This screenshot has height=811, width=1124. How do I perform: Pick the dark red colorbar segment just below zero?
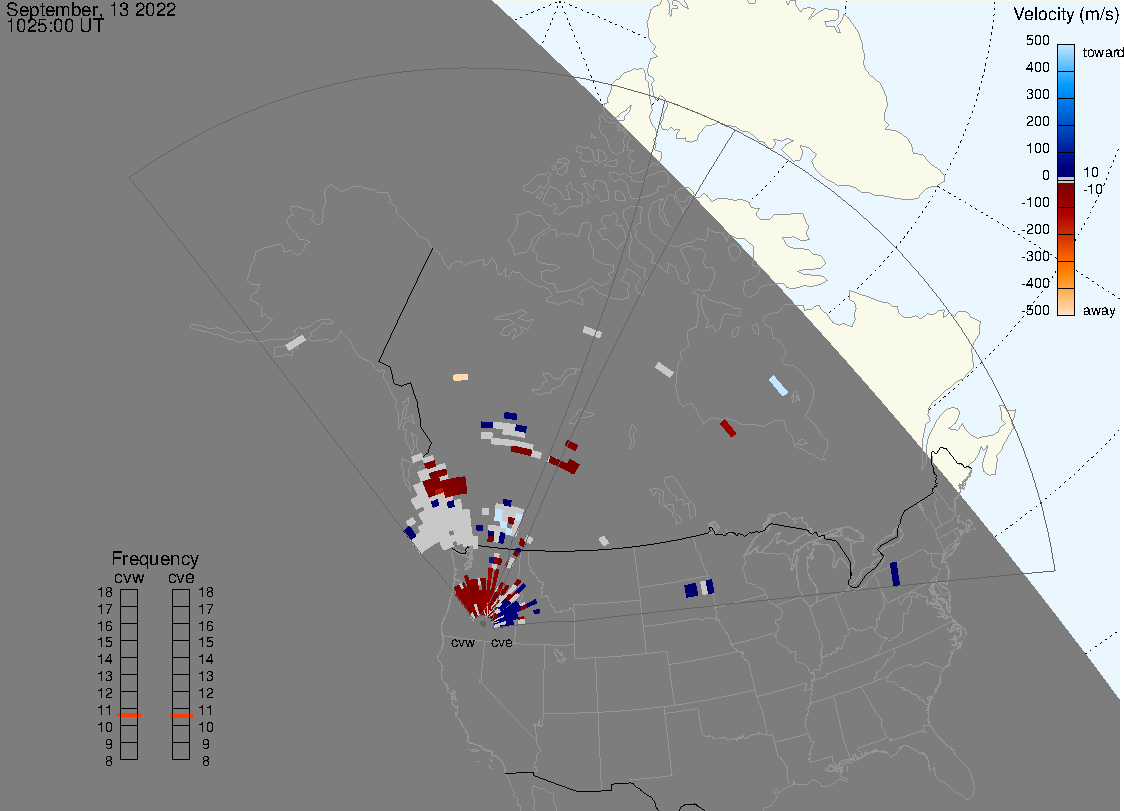[1066, 195]
